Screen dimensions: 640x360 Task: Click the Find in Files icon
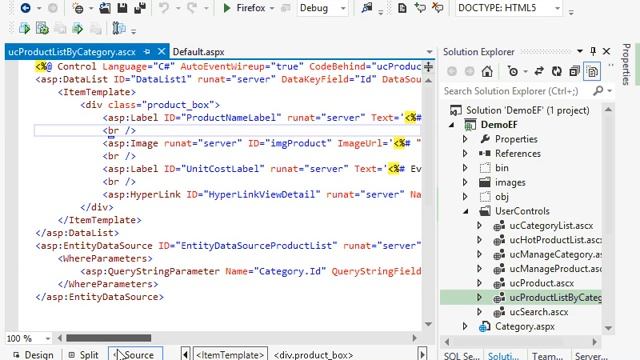coord(367,7)
